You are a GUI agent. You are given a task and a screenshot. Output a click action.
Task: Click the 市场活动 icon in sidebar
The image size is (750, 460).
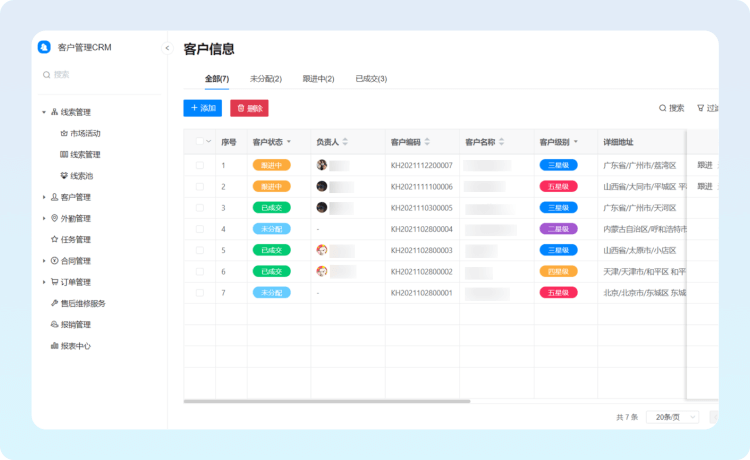click(64, 133)
